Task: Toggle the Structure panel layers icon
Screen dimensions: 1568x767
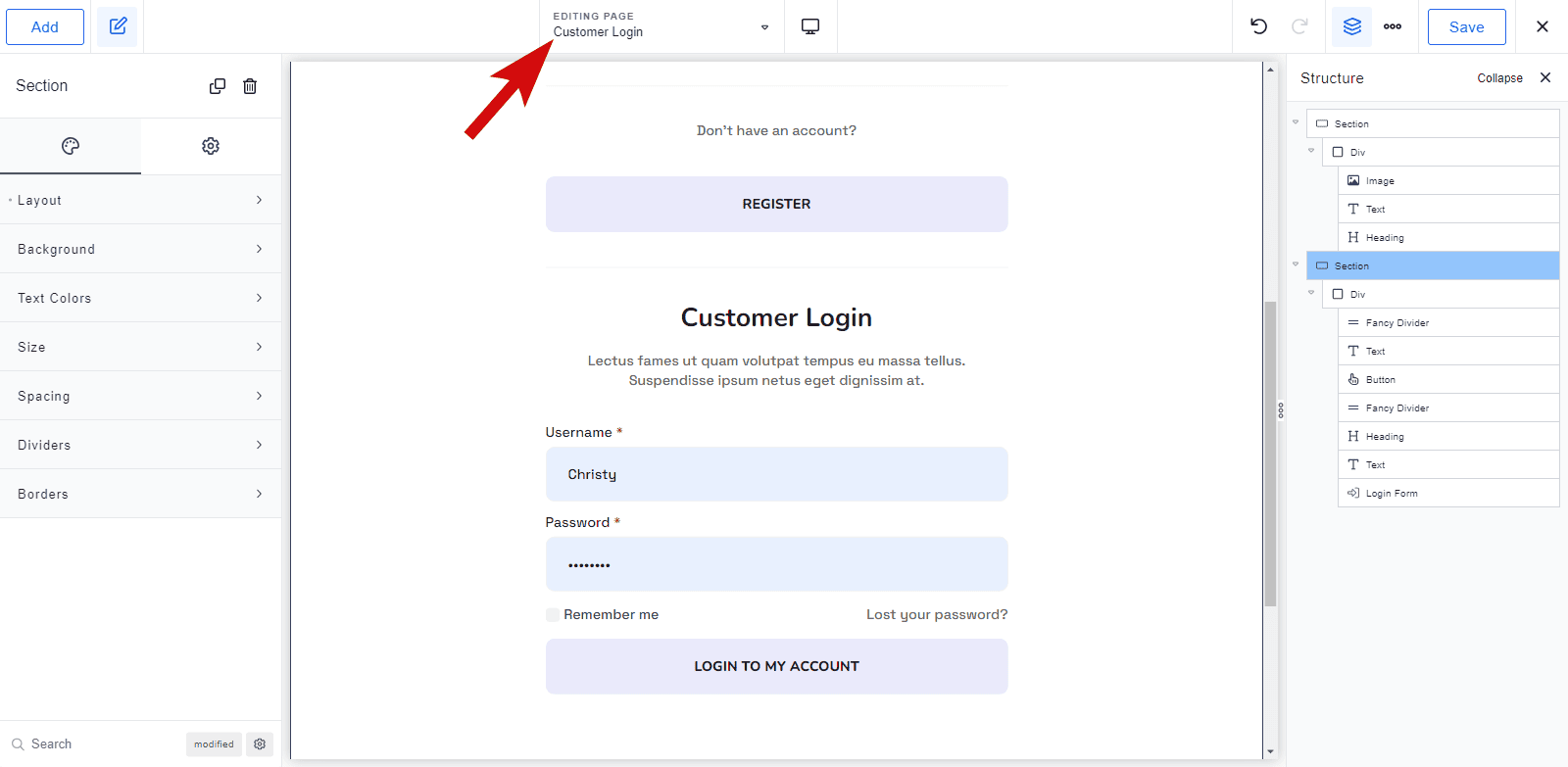Action: pos(1351,26)
